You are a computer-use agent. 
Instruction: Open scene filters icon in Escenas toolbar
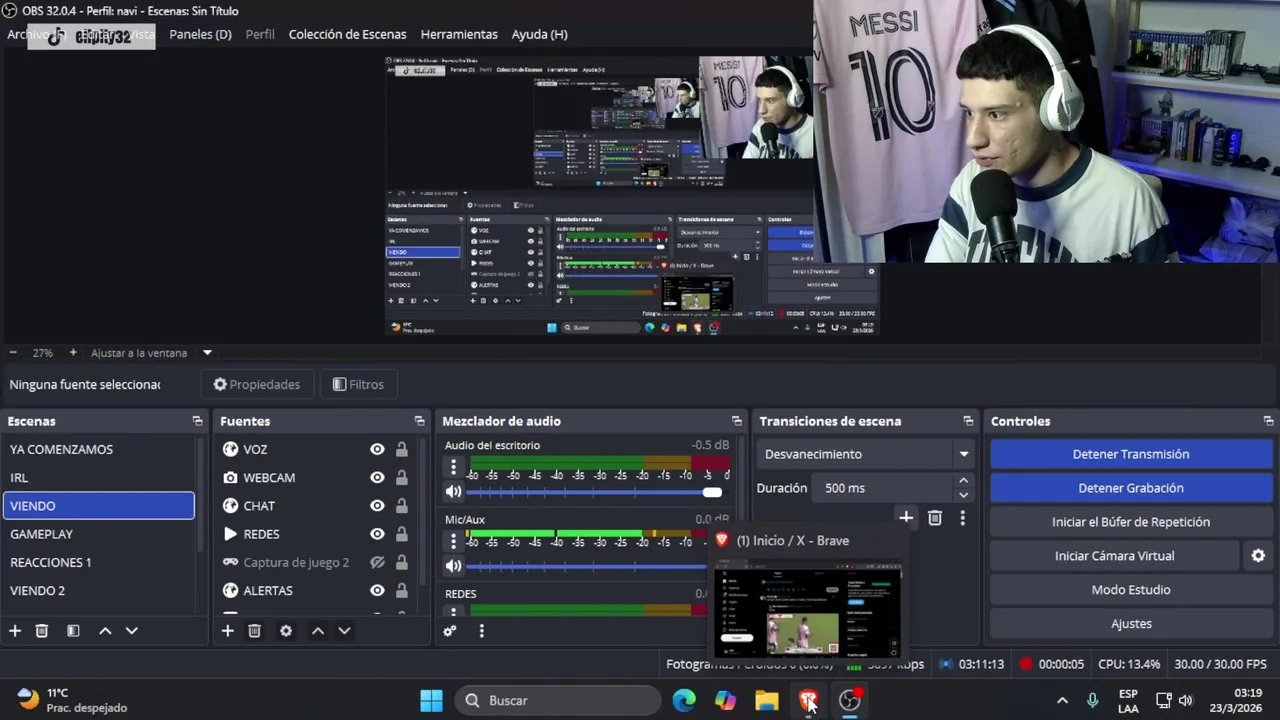point(73,631)
